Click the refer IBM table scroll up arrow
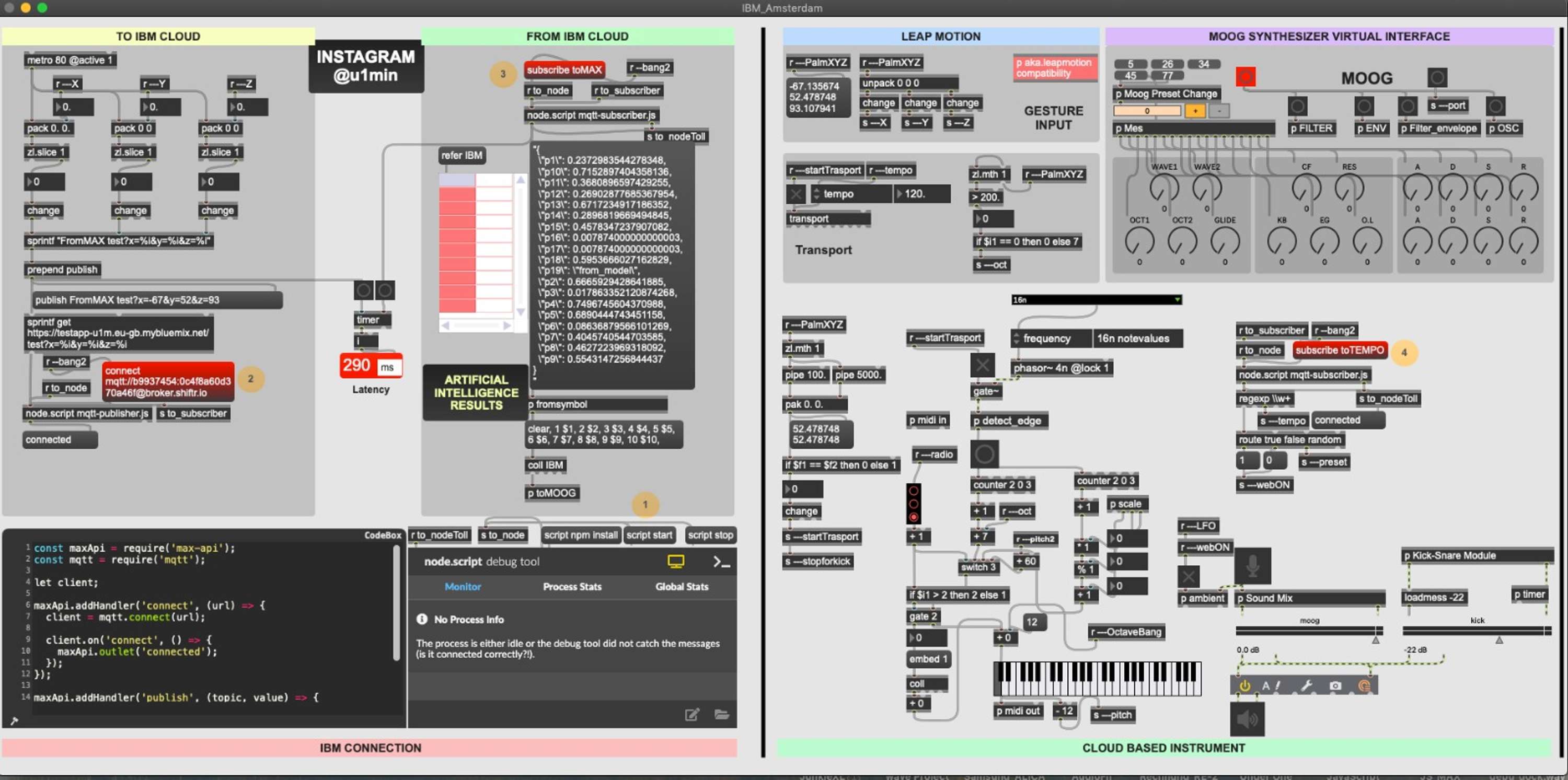 click(521, 180)
